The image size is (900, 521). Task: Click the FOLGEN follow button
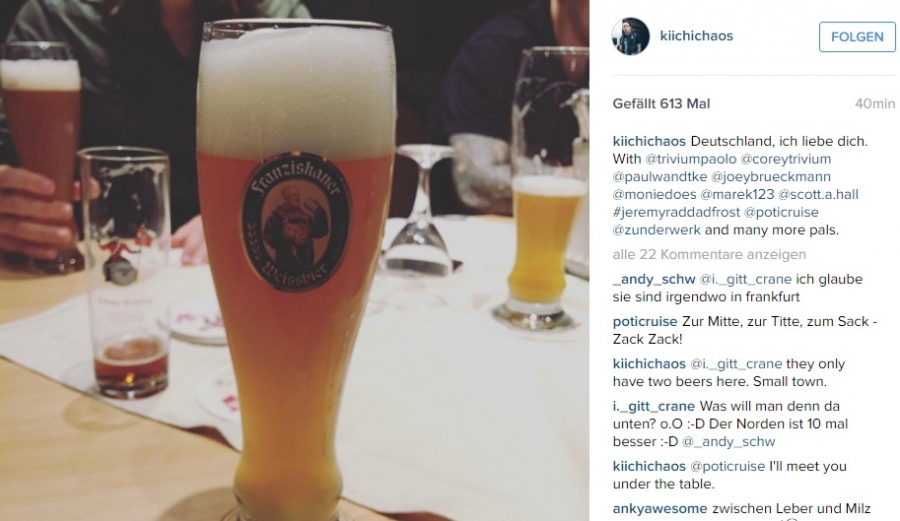pyautogui.click(x=857, y=37)
